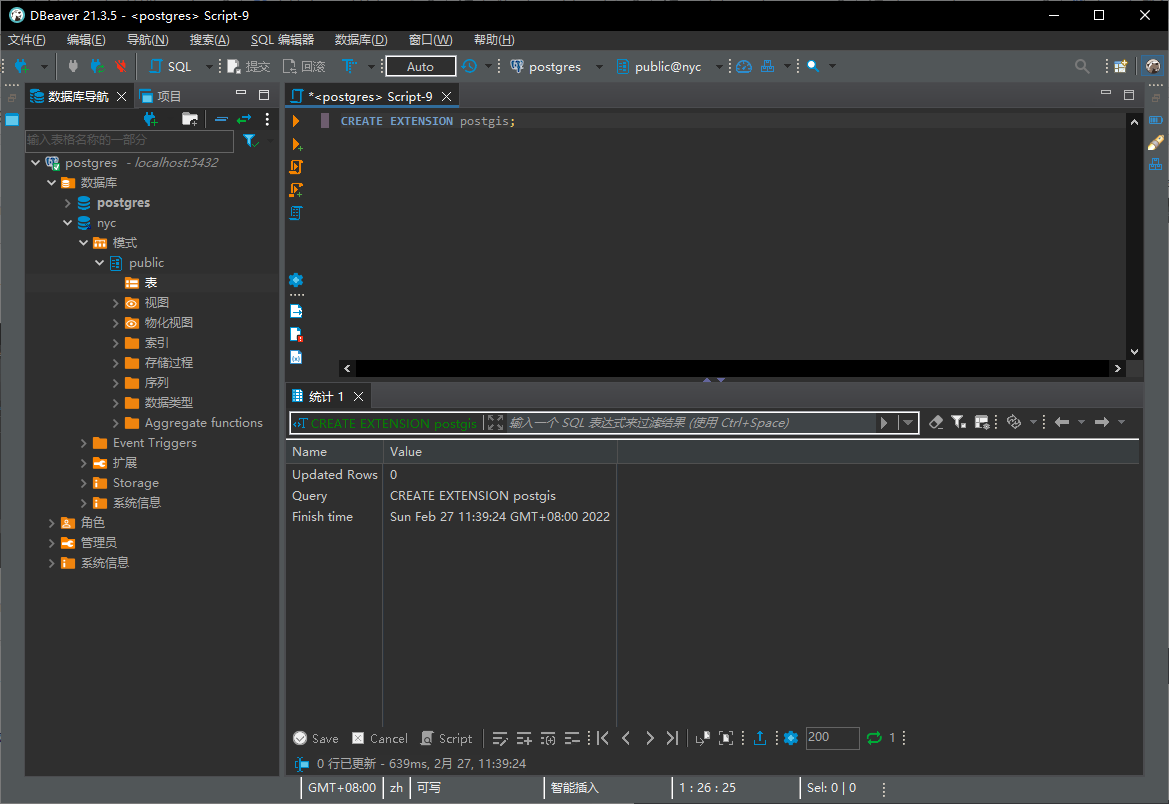This screenshot has height=804, width=1169.
Task: Open a new SQL editor
Action: [171, 66]
